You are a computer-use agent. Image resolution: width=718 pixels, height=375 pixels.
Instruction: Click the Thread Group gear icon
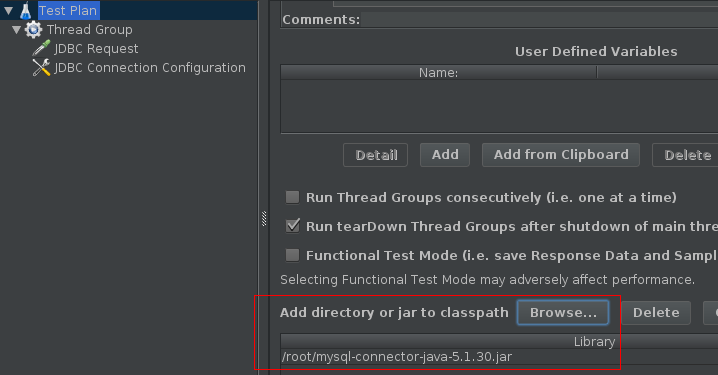coord(33,30)
